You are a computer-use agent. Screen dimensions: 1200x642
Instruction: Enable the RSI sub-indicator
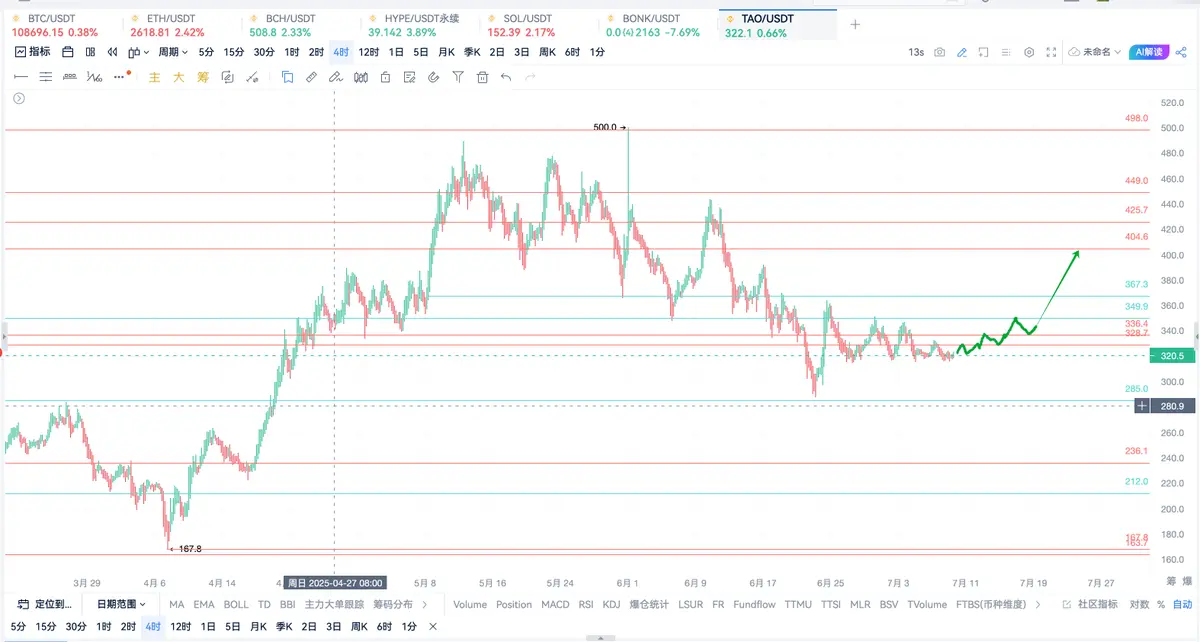586,604
